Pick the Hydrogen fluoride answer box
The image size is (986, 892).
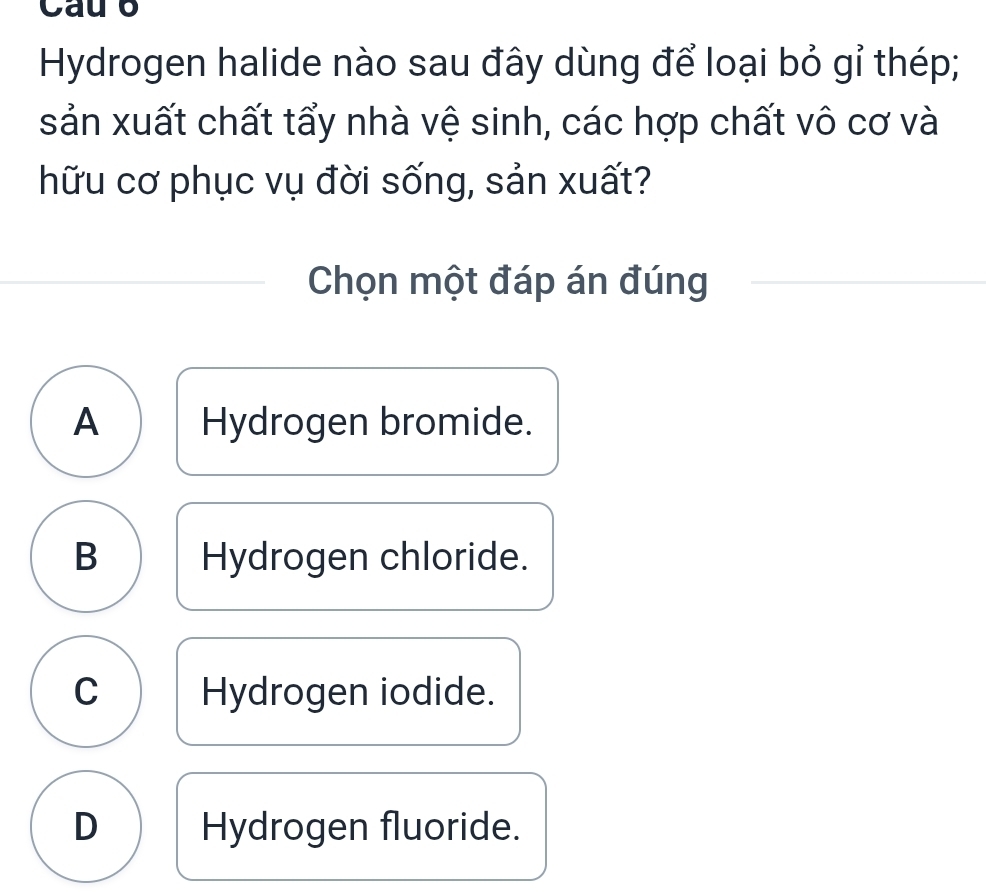(x=362, y=827)
